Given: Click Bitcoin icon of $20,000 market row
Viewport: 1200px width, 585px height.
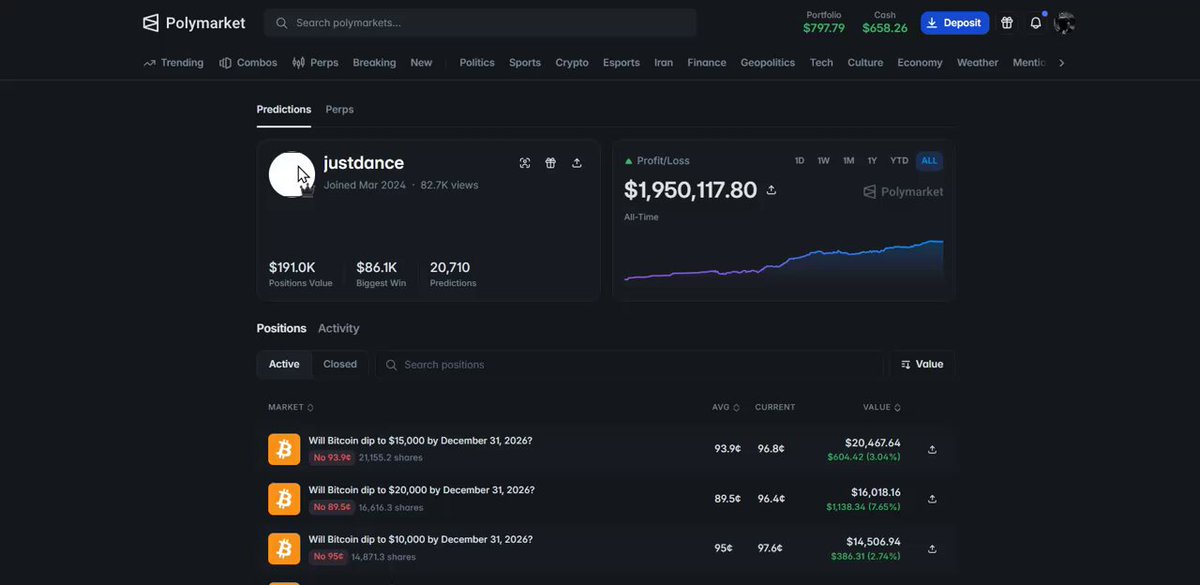Looking at the screenshot, I should (284, 498).
